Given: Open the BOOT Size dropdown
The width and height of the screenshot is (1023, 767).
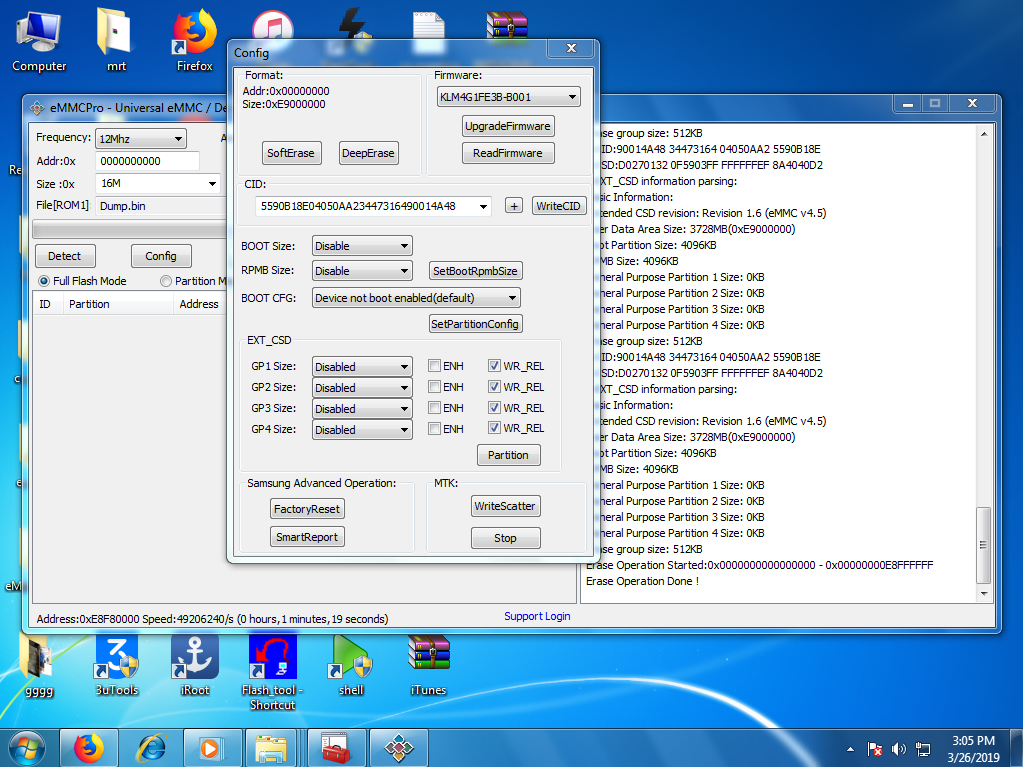Looking at the screenshot, I should click(362, 246).
